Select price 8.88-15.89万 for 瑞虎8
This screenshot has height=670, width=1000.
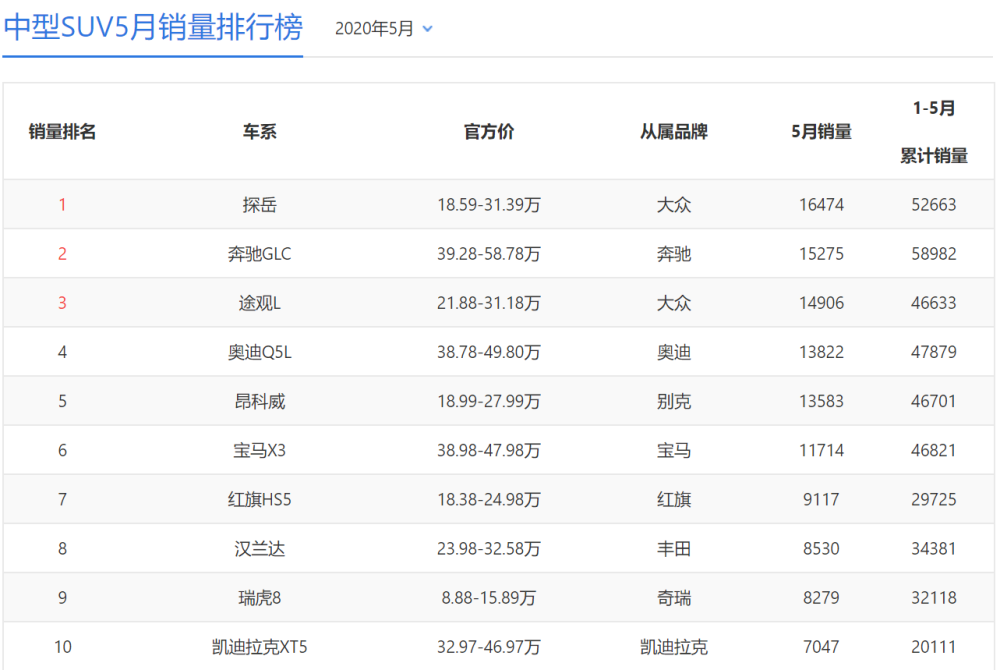coord(489,597)
